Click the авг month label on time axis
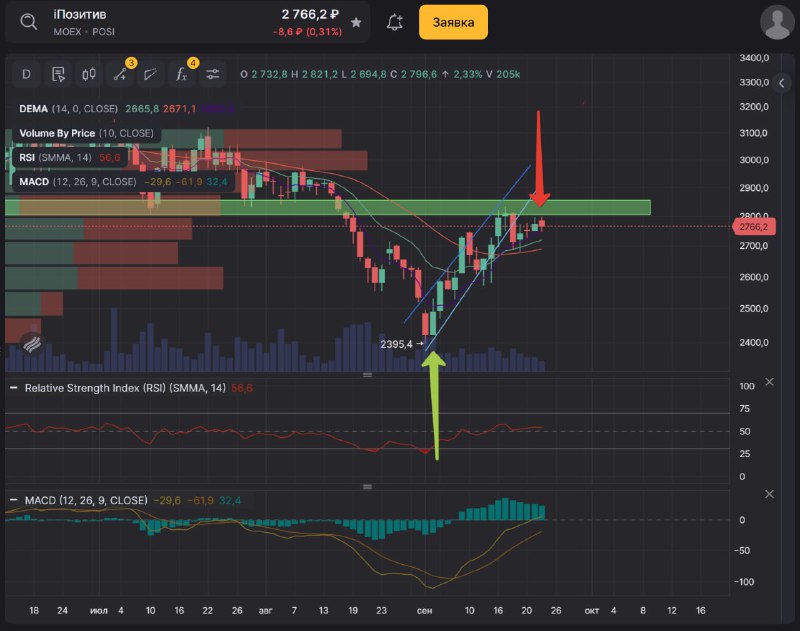Image resolution: width=800 pixels, height=631 pixels. [265, 611]
